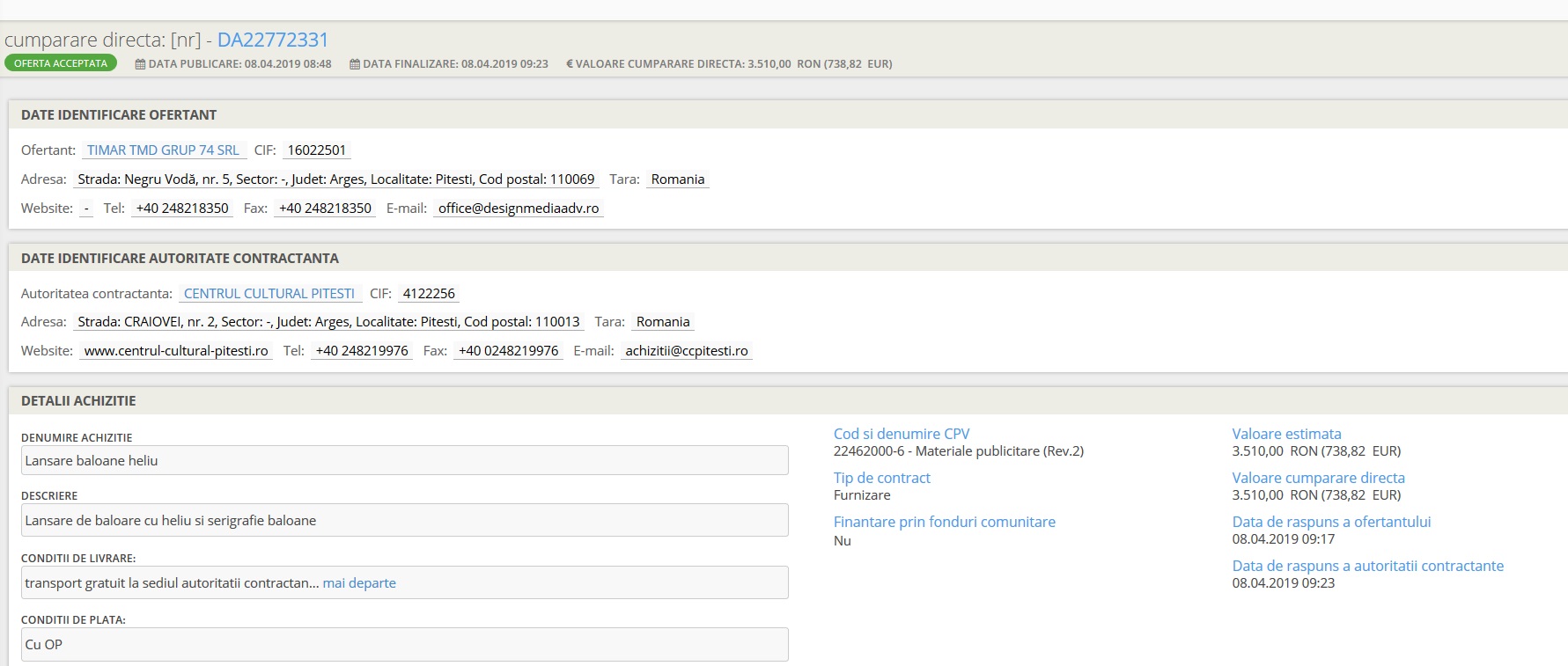
Task: Click the email achizitii@ccpitesti.ro
Action: (x=687, y=351)
